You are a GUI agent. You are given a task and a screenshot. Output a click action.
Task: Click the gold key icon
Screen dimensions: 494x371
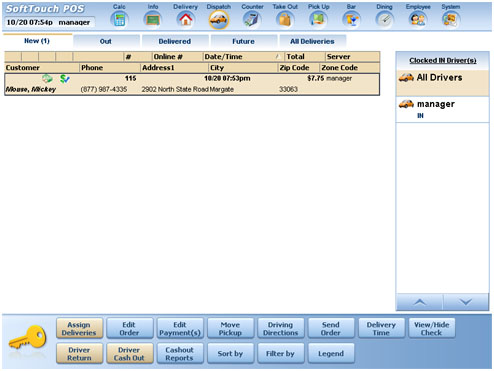click(x=28, y=338)
